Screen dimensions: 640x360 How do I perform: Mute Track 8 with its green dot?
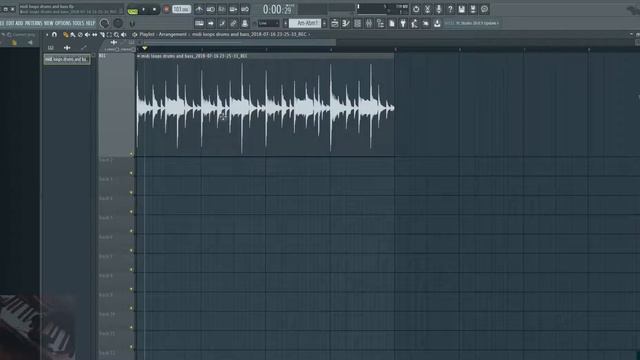pyautogui.click(x=131, y=289)
